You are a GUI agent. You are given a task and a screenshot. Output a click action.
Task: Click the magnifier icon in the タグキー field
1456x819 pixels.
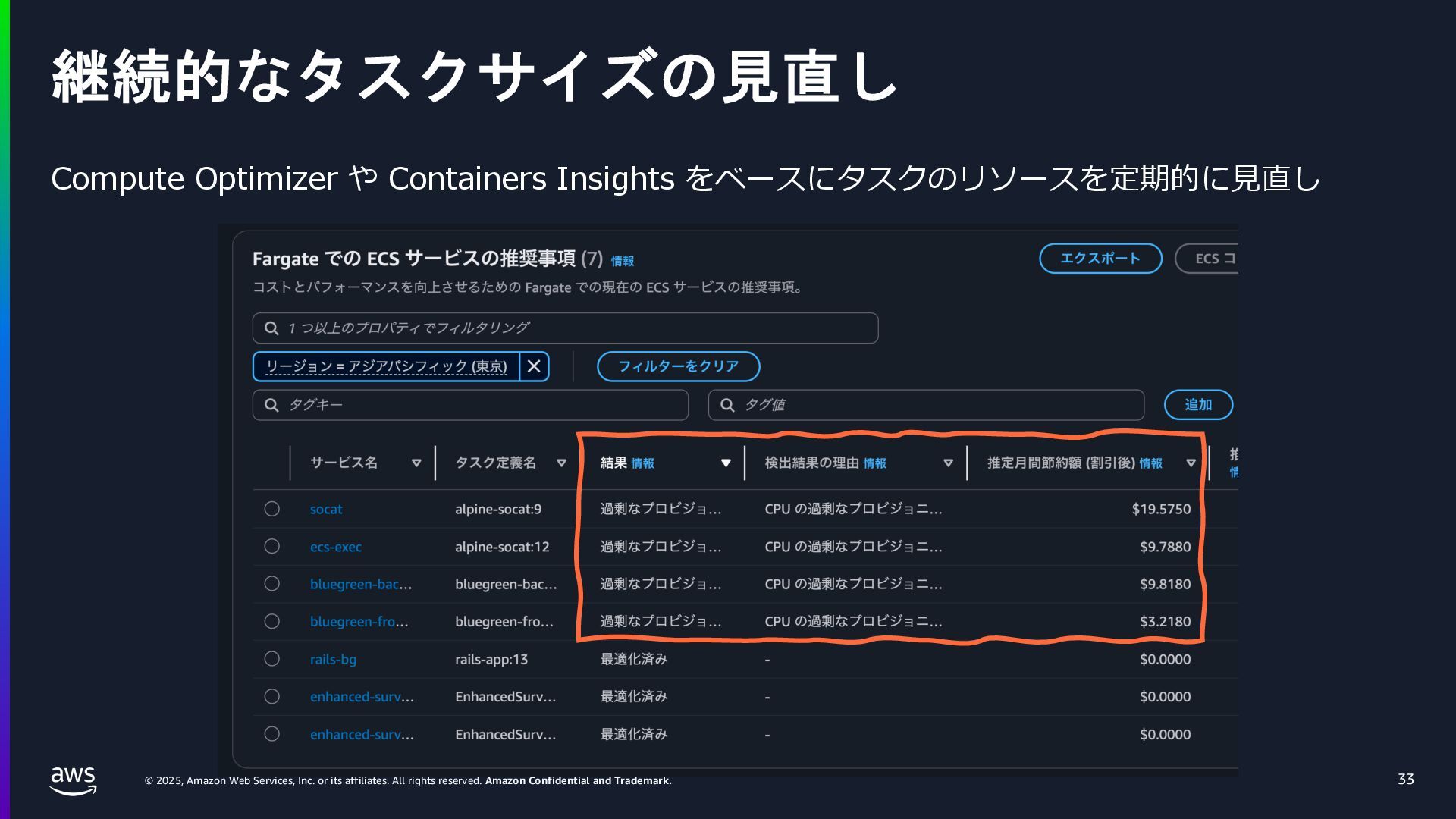(271, 405)
